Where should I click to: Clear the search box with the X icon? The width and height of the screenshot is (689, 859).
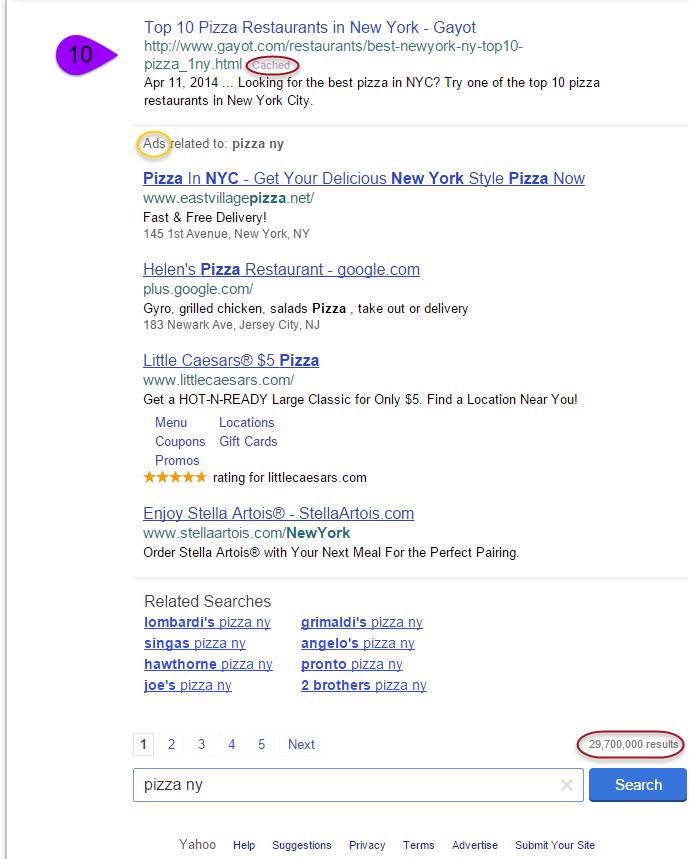coord(567,785)
